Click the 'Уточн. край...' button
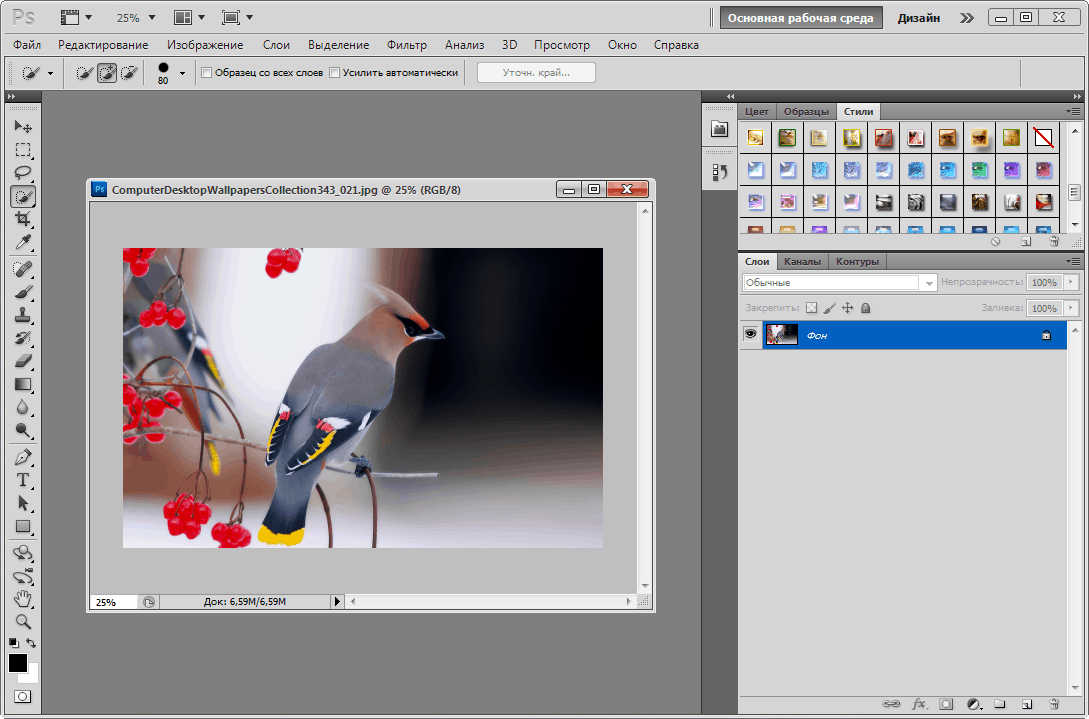 point(536,72)
